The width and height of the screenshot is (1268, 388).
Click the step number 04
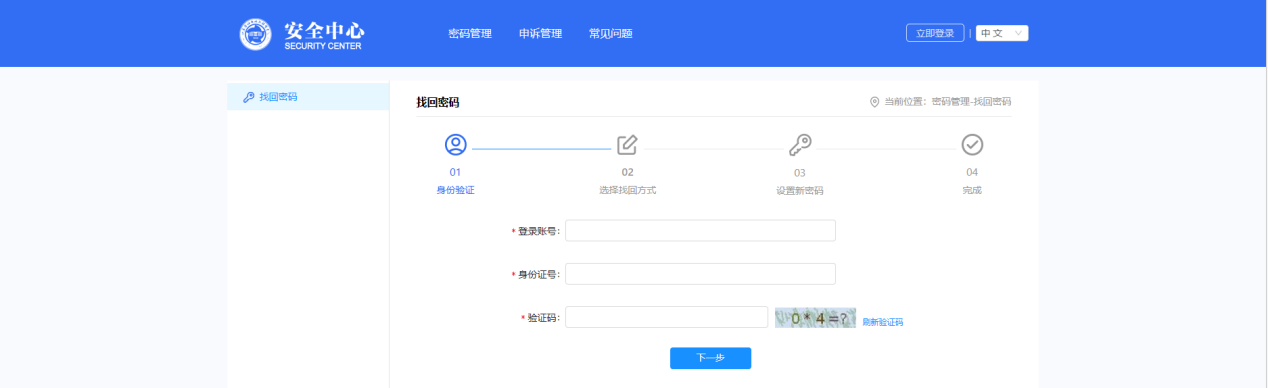point(972,172)
